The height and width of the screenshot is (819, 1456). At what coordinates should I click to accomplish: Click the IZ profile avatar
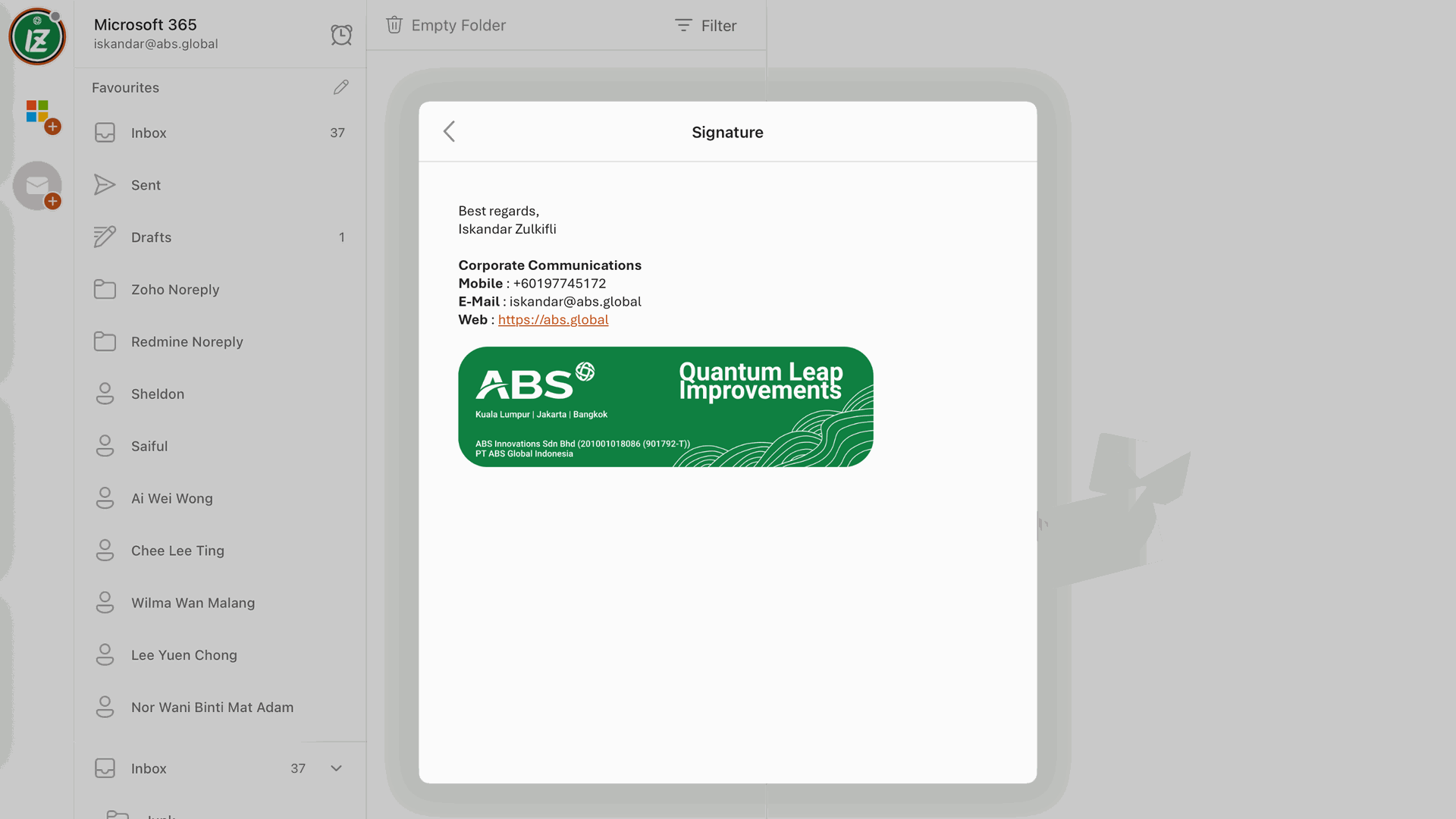pos(37,37)
